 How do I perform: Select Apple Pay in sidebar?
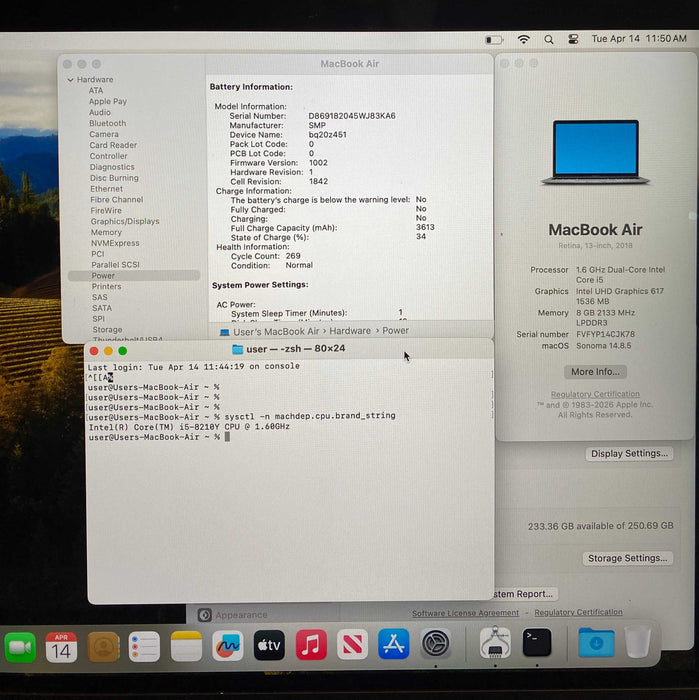point(108,101)
